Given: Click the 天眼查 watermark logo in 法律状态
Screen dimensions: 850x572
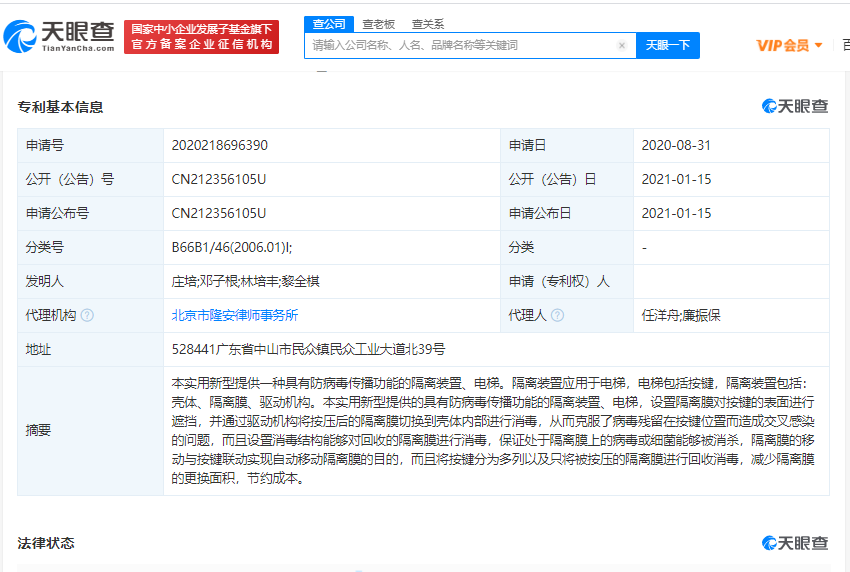Looking at the screenshot, I should [795, 543].
